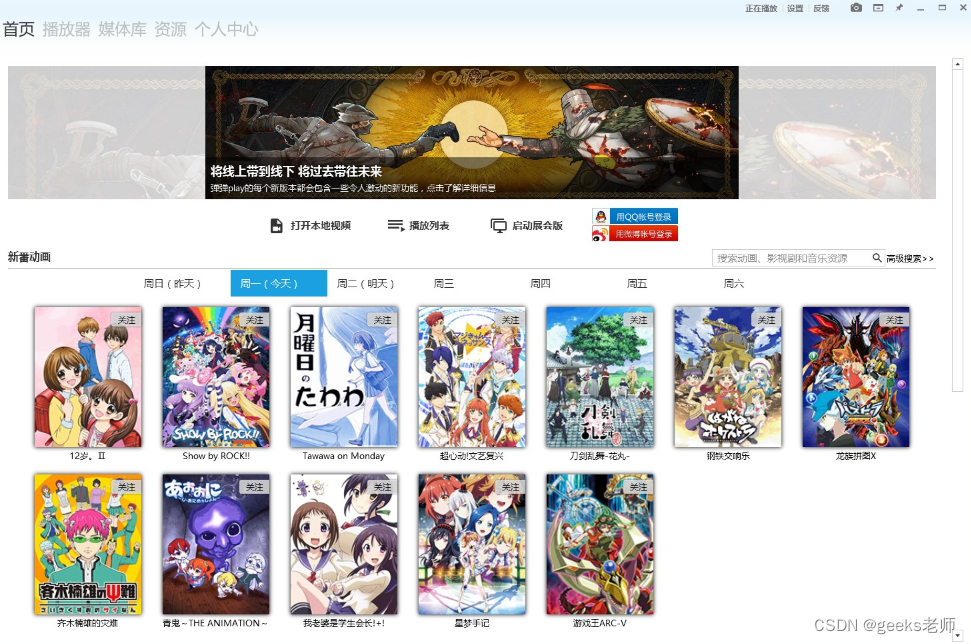Screen dimensions: 971x644
Task: Open the 我老婆是学生会长!+! poster
Action: [344, 544]
